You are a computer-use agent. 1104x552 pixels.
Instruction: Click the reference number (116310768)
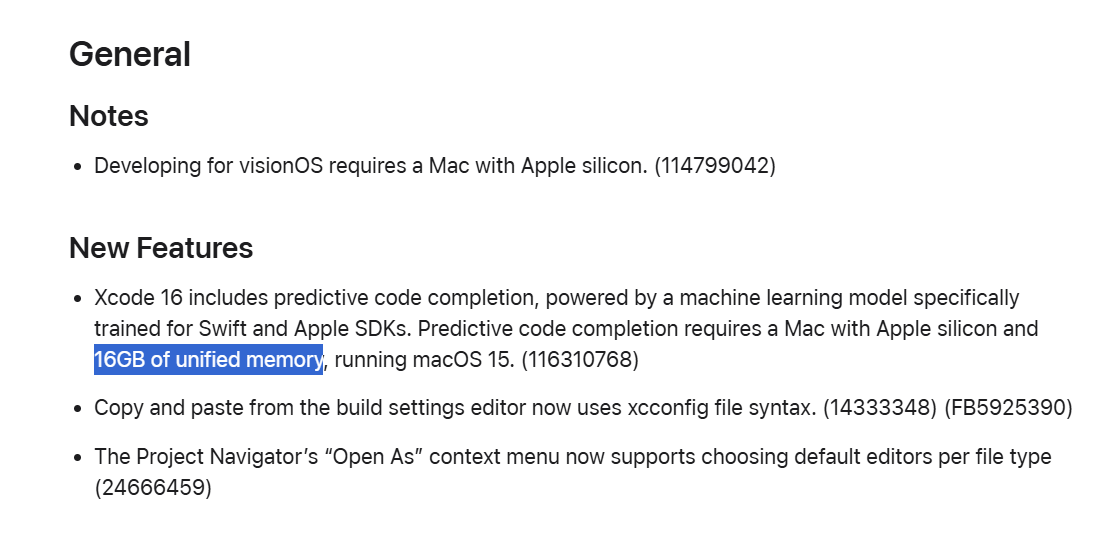click(x=579, y=360)
